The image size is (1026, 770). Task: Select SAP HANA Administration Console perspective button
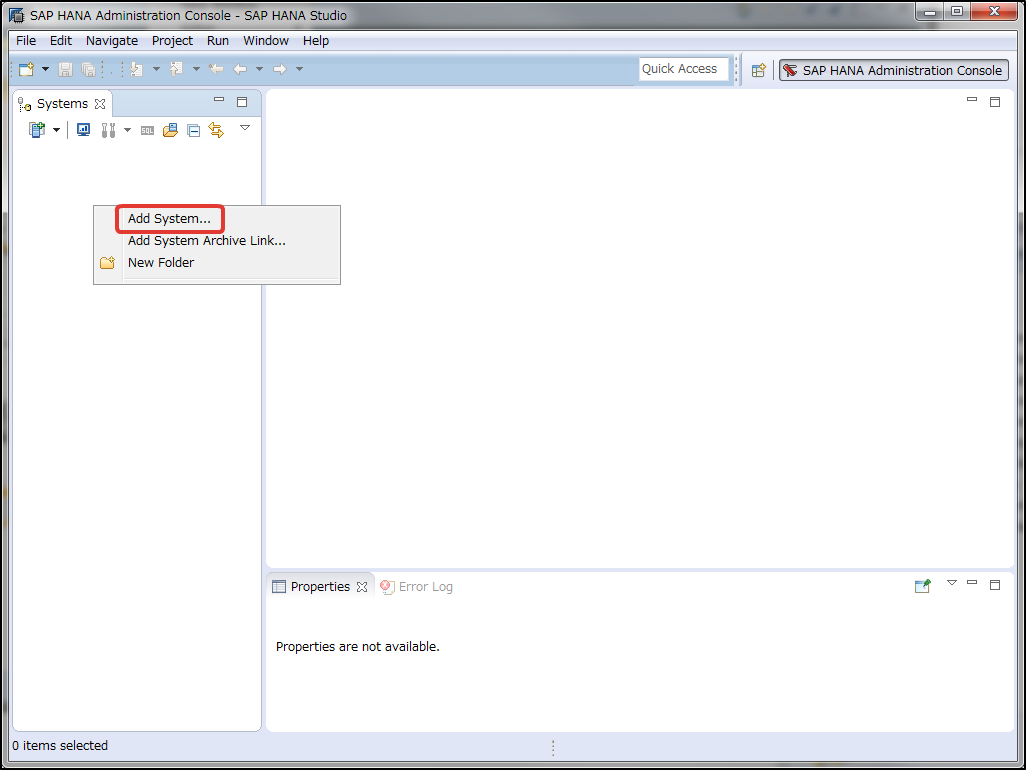894,71
